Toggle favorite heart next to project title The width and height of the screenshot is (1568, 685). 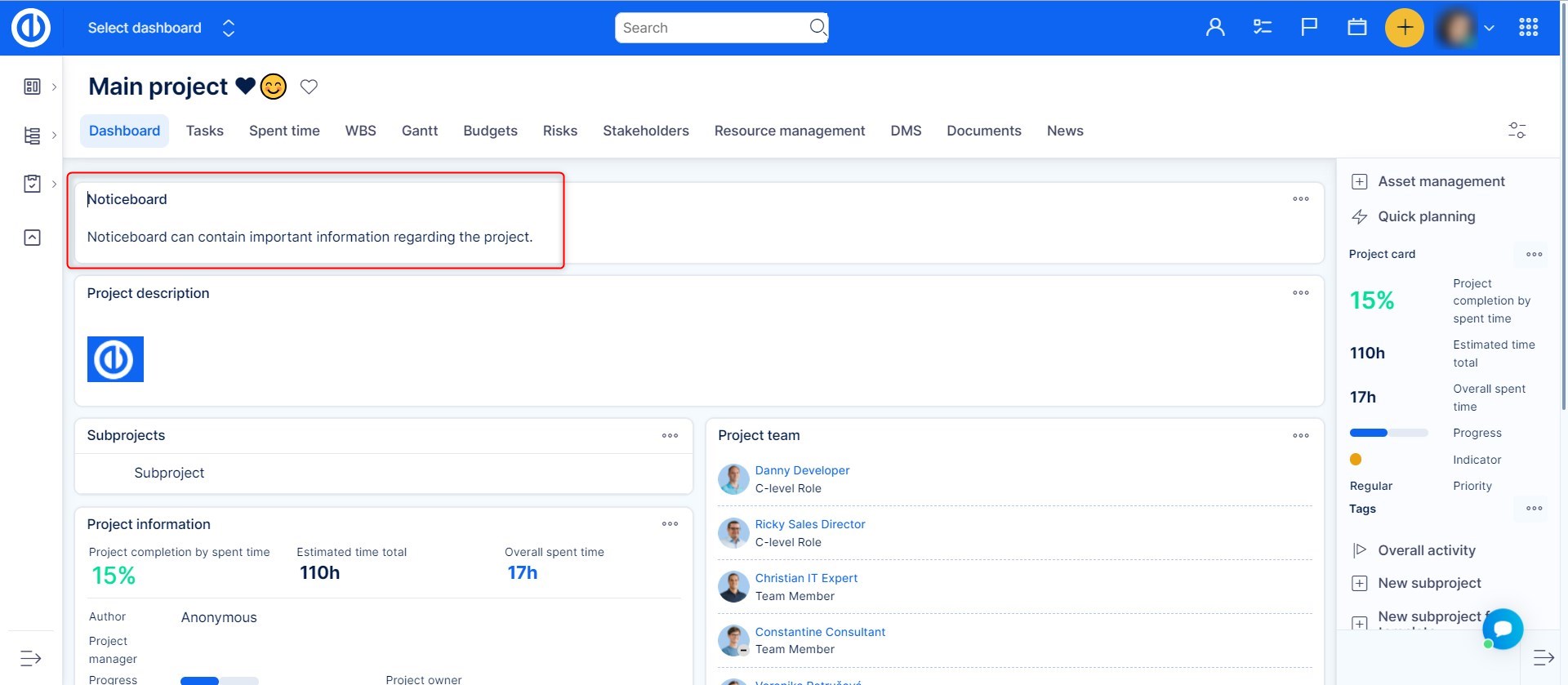(x=309, y=87)
